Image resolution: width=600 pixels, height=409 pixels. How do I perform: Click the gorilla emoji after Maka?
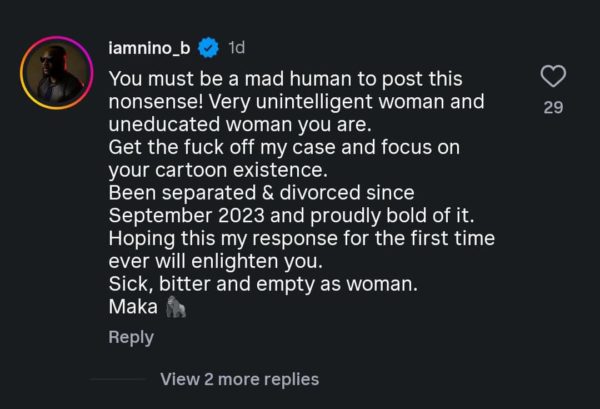point(176,308)
